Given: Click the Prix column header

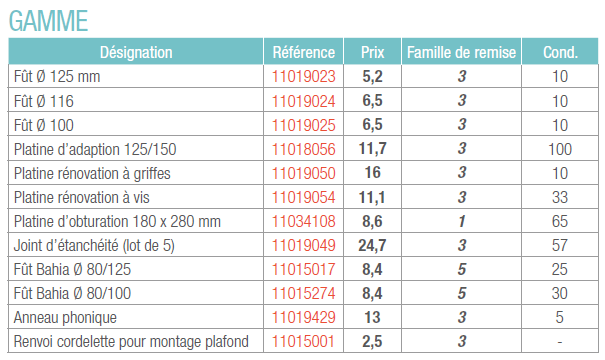Looking at the screenshot, I should pyautogui.click(x=372, y=52).
